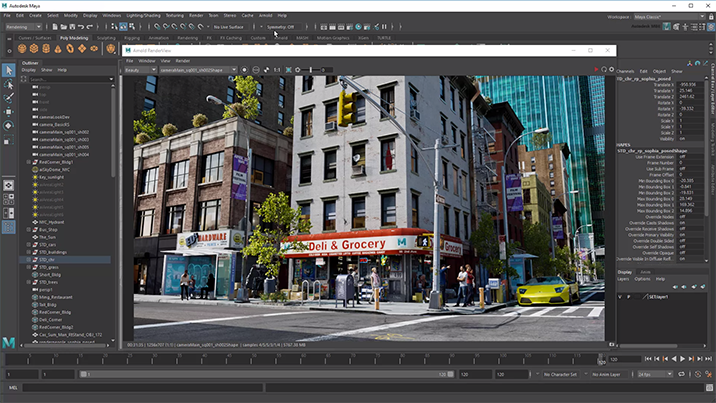Click the Redo arrow icon
716x403 pixels.
coord(90,27)
